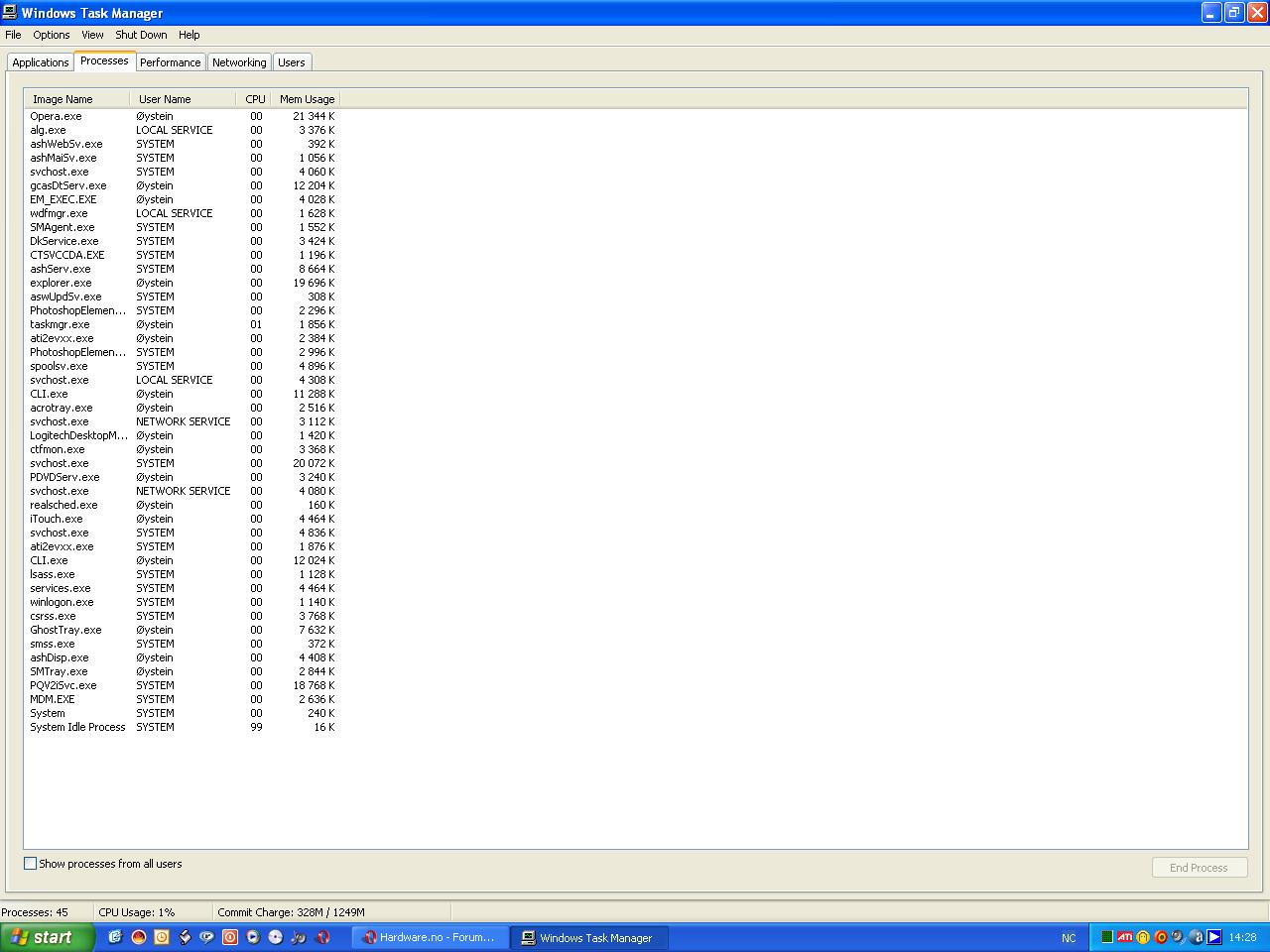
Task: Select the wdfmgr.exe process
Action: point(59,213)
